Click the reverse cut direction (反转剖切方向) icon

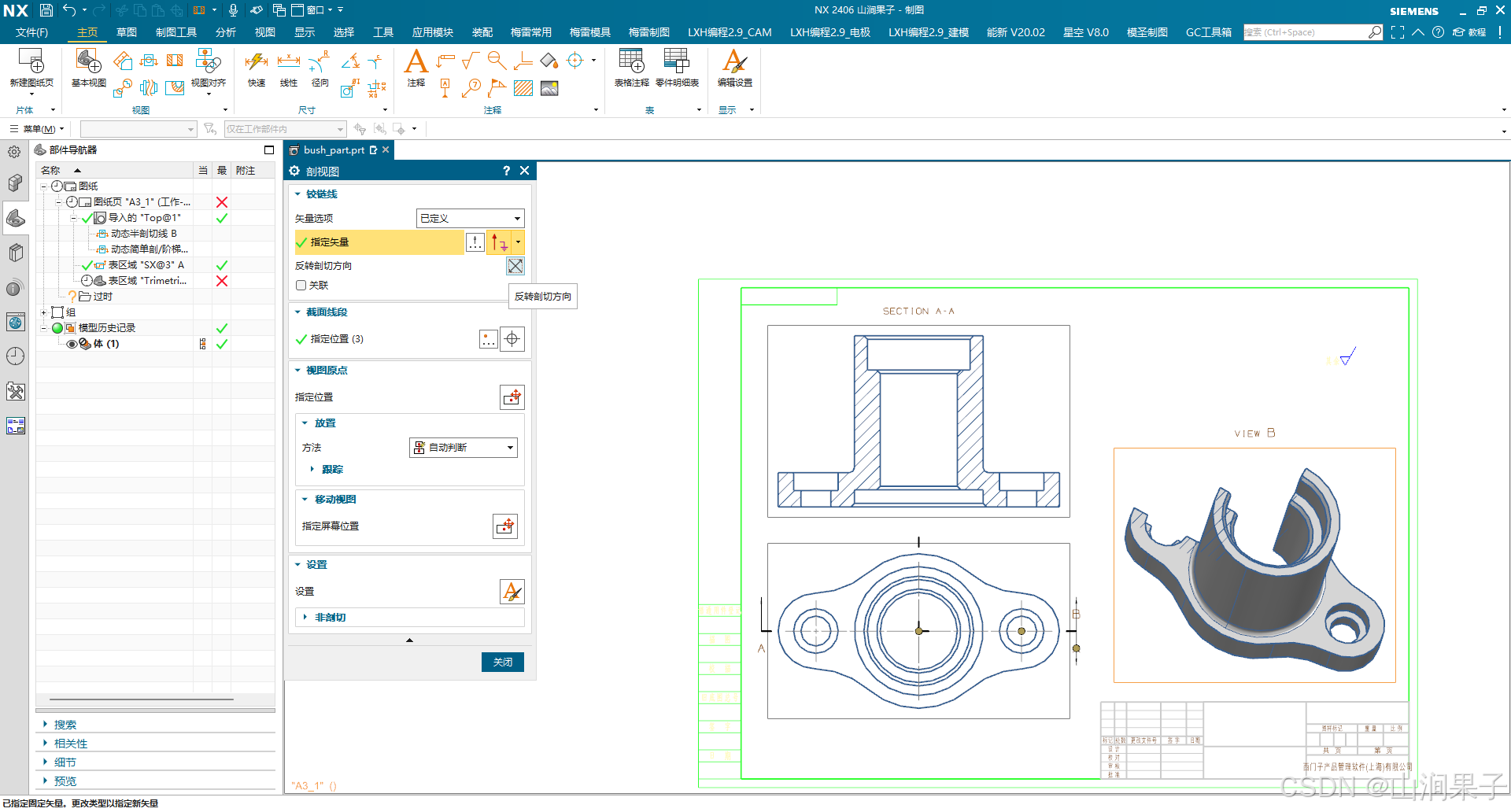coord(515,266)
